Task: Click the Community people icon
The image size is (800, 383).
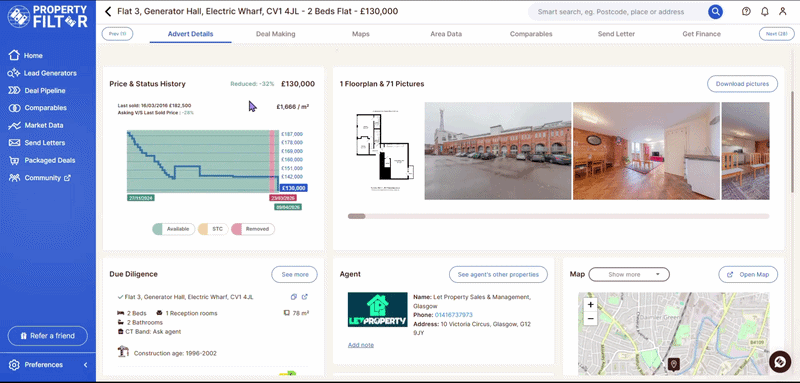Action: (14, 177)
